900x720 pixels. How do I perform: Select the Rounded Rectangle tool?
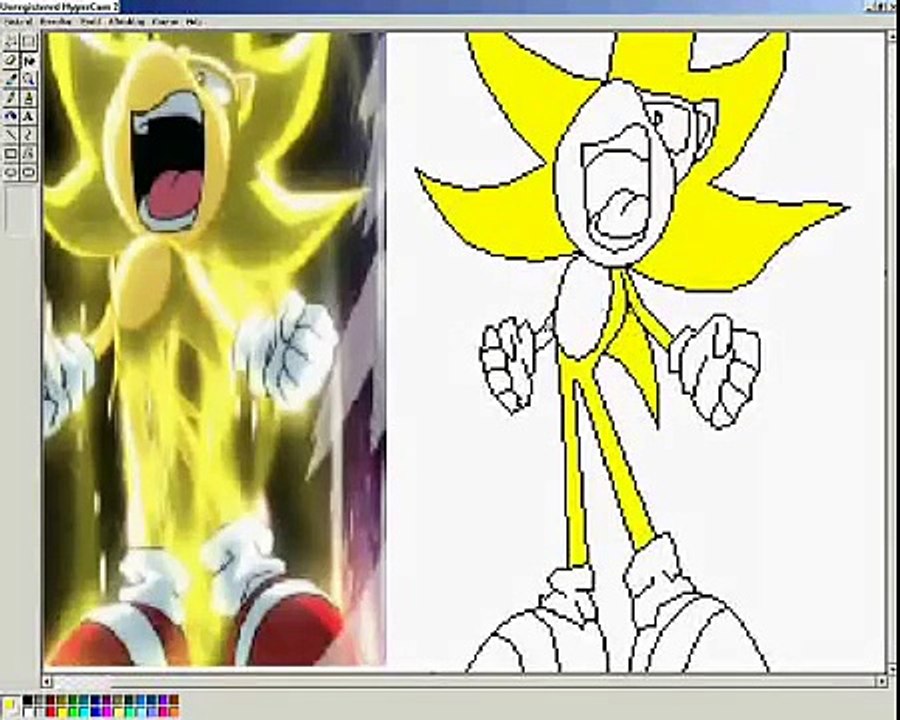click(29, 172)
